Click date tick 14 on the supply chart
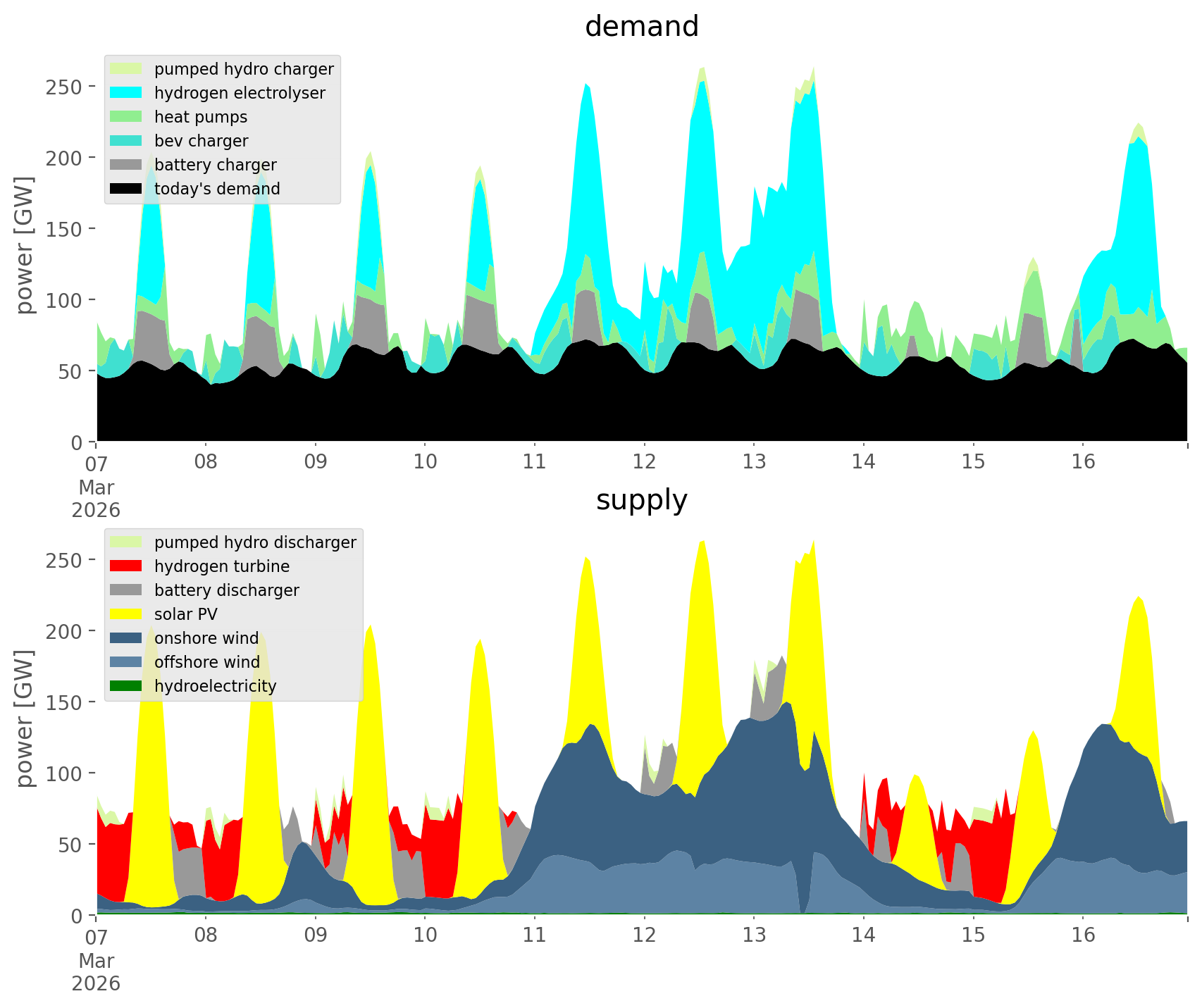 point(863,935)
